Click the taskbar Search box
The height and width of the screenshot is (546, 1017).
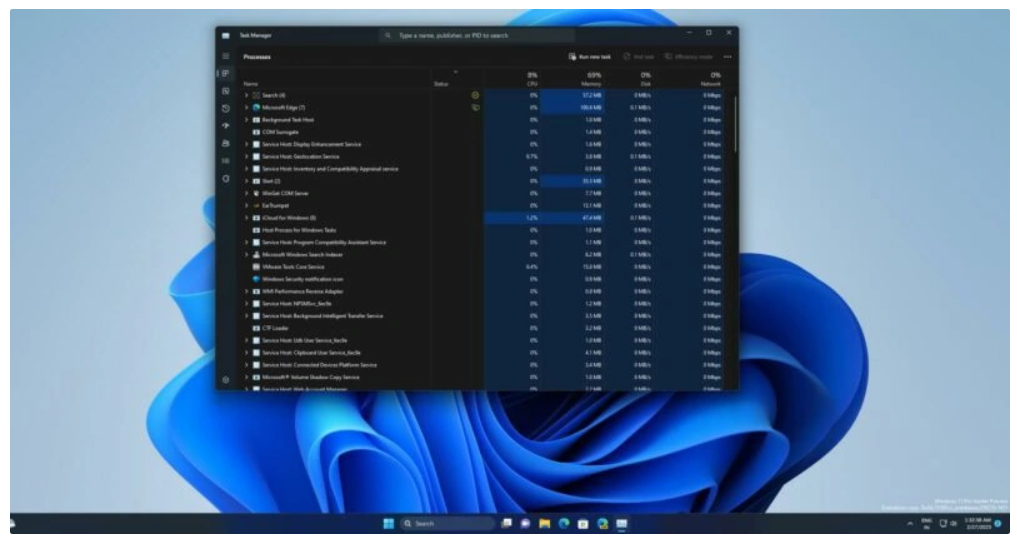446,523
